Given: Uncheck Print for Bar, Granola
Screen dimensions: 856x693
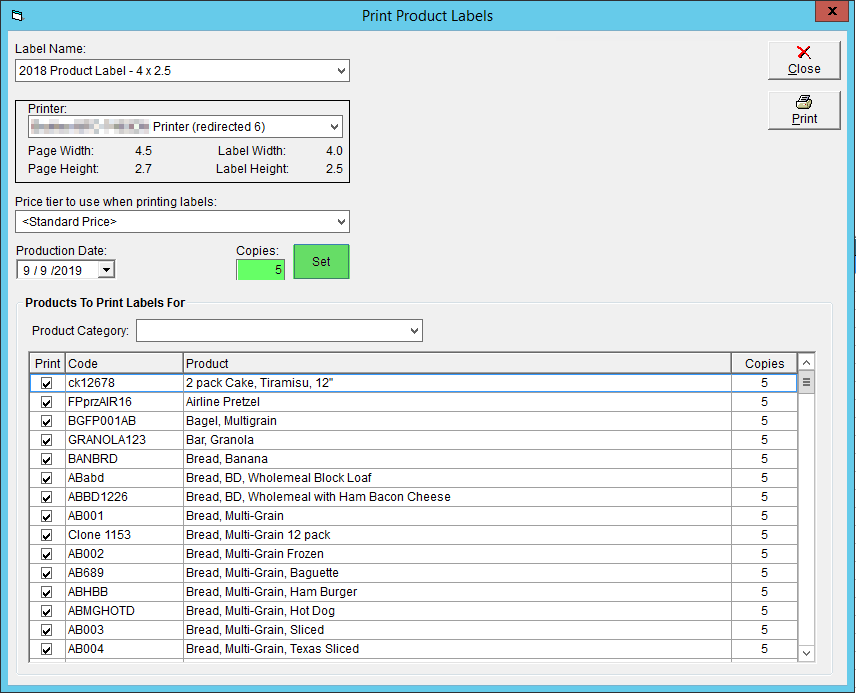Looking at the screenshot, I should [x=46, y=440].
